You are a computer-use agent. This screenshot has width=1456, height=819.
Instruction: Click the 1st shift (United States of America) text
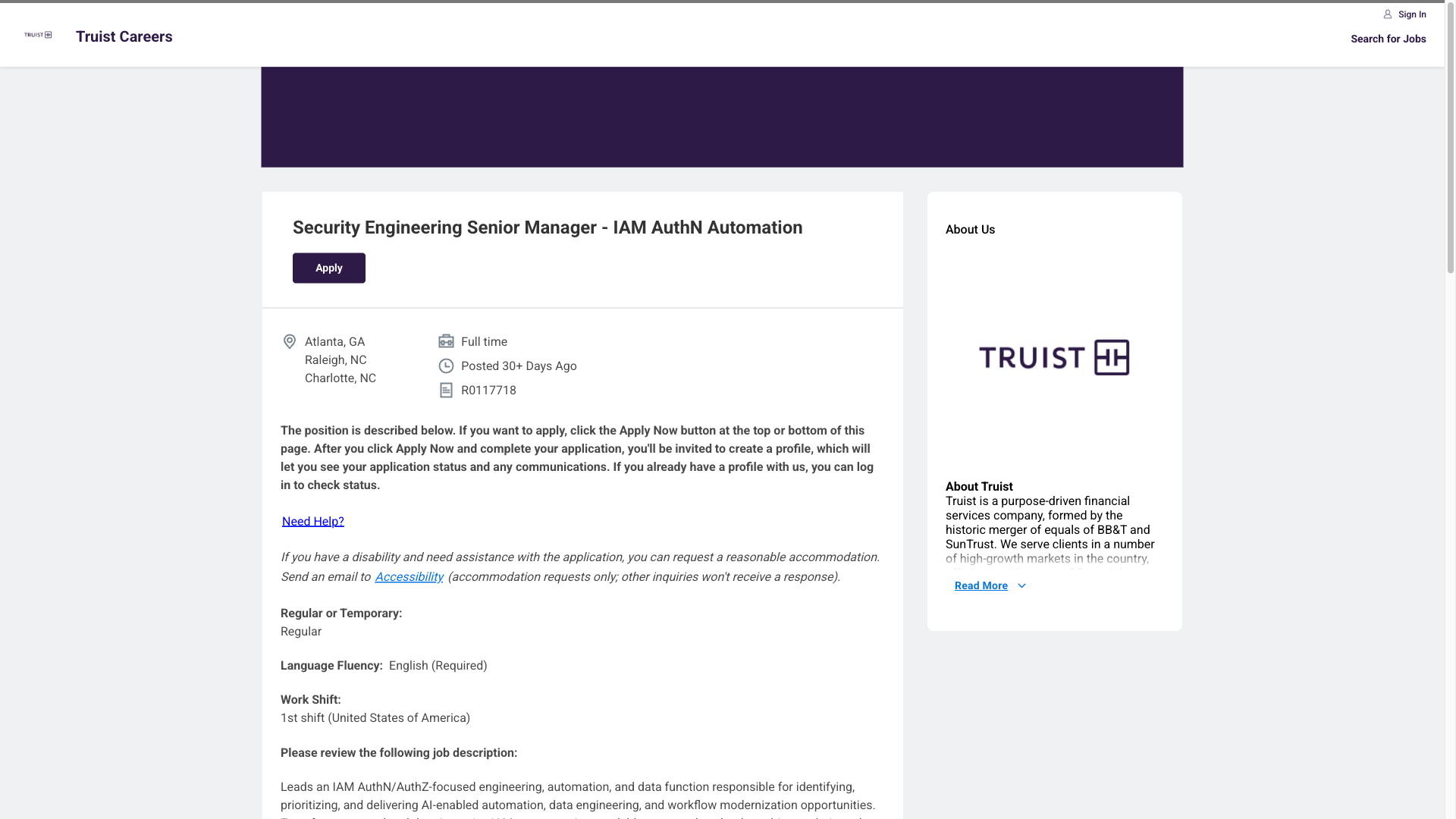[x=375, y=718]
